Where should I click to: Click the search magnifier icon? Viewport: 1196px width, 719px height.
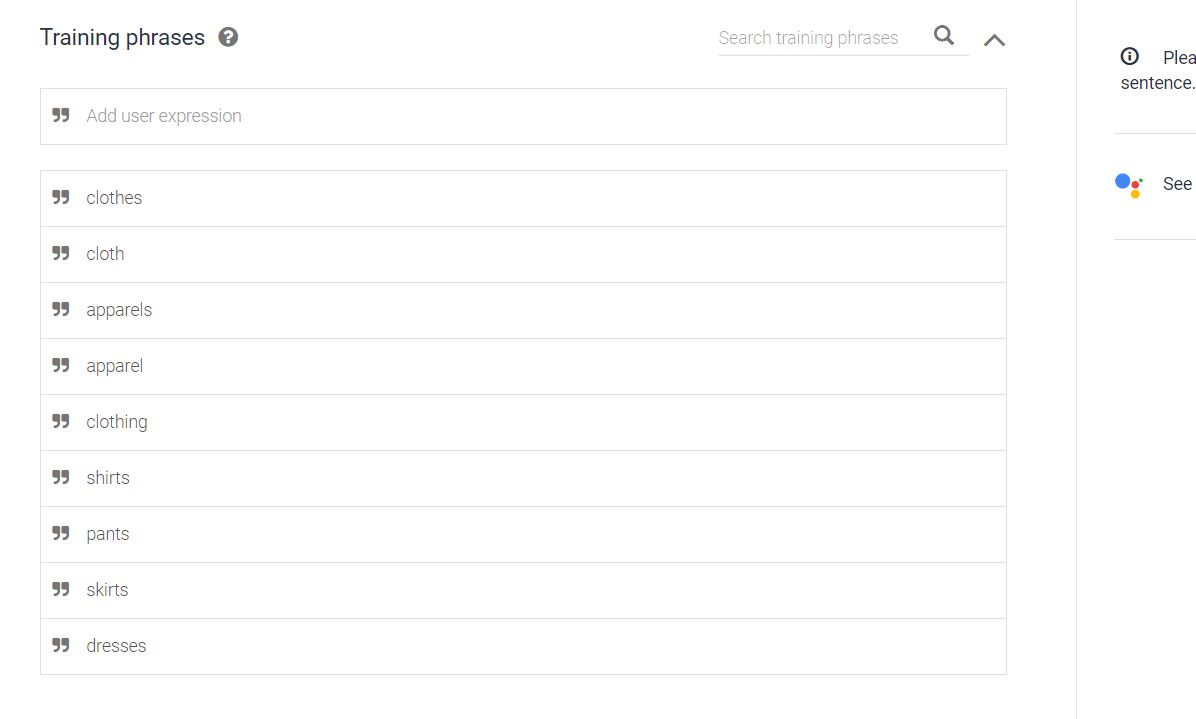pyautogui.click(x=944, y=35)
